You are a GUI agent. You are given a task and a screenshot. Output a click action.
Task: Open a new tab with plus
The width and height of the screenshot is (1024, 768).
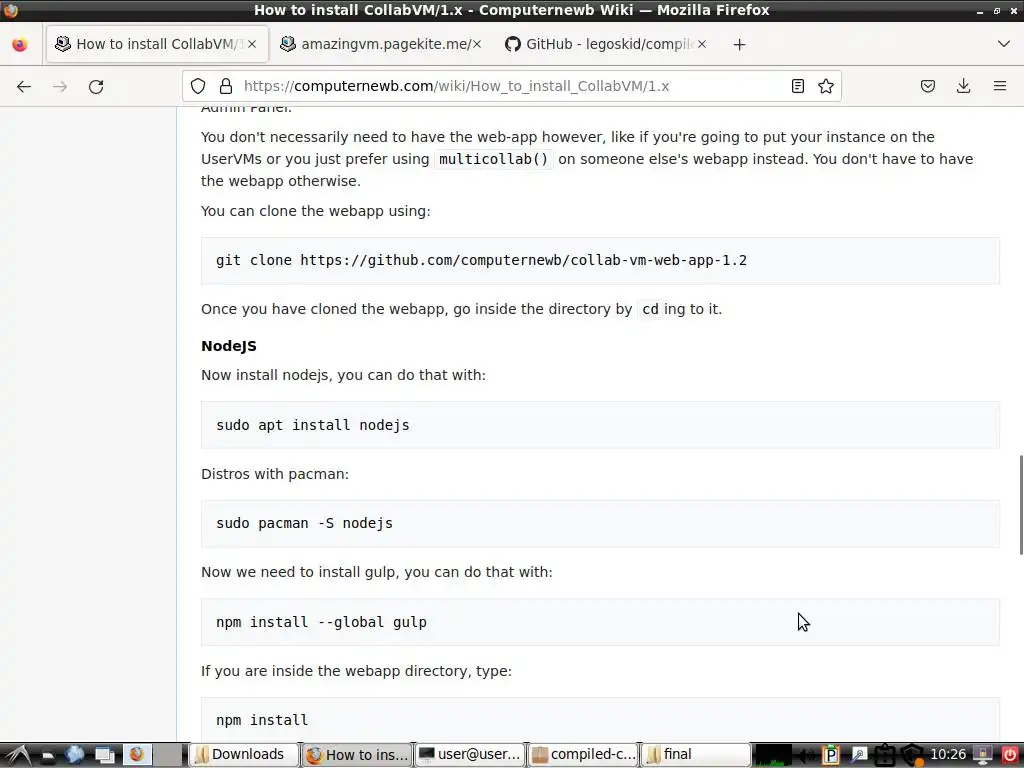(739, 44)
